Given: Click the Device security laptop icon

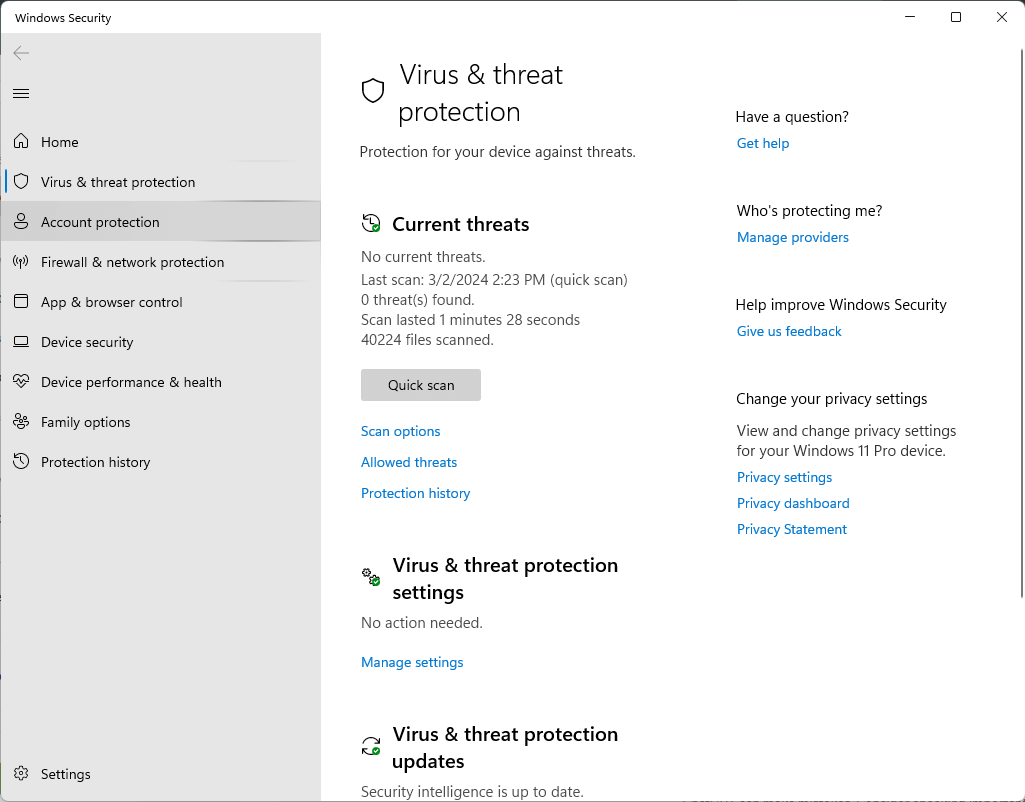Looking at the screenshot, I should coord(21,341).
